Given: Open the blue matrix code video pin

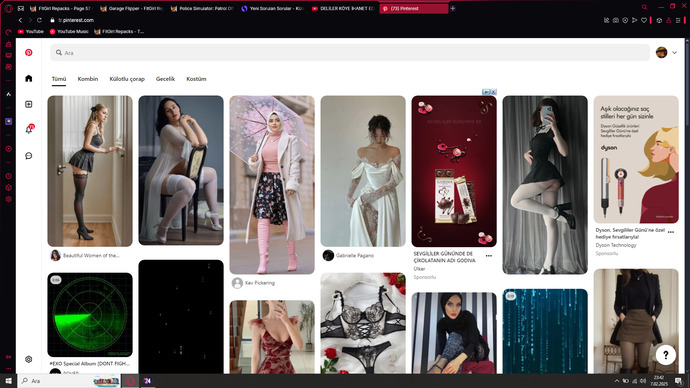Looking at the screenshot, I should (545, 331).
